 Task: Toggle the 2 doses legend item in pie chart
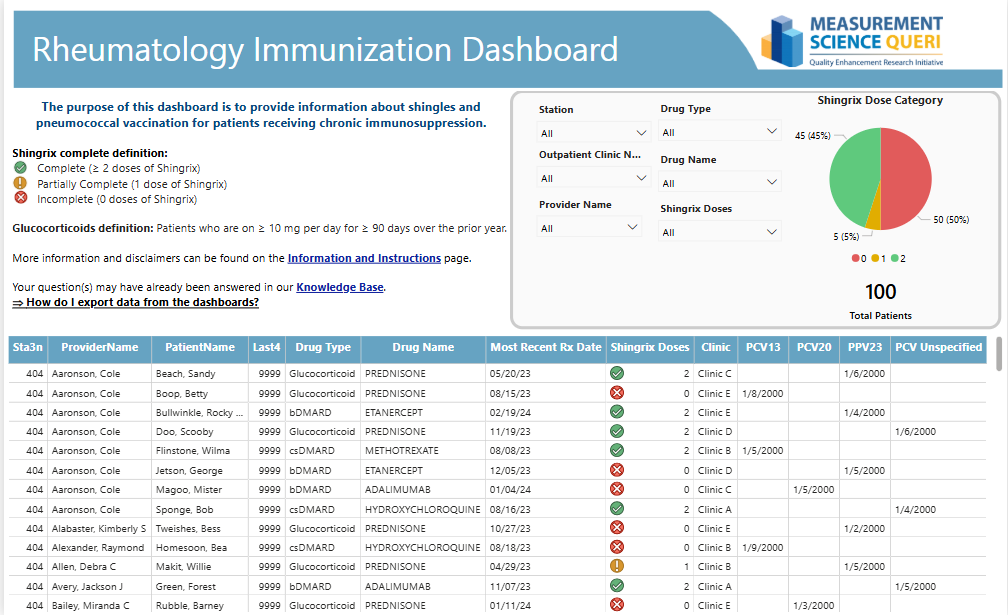point(897,259)
